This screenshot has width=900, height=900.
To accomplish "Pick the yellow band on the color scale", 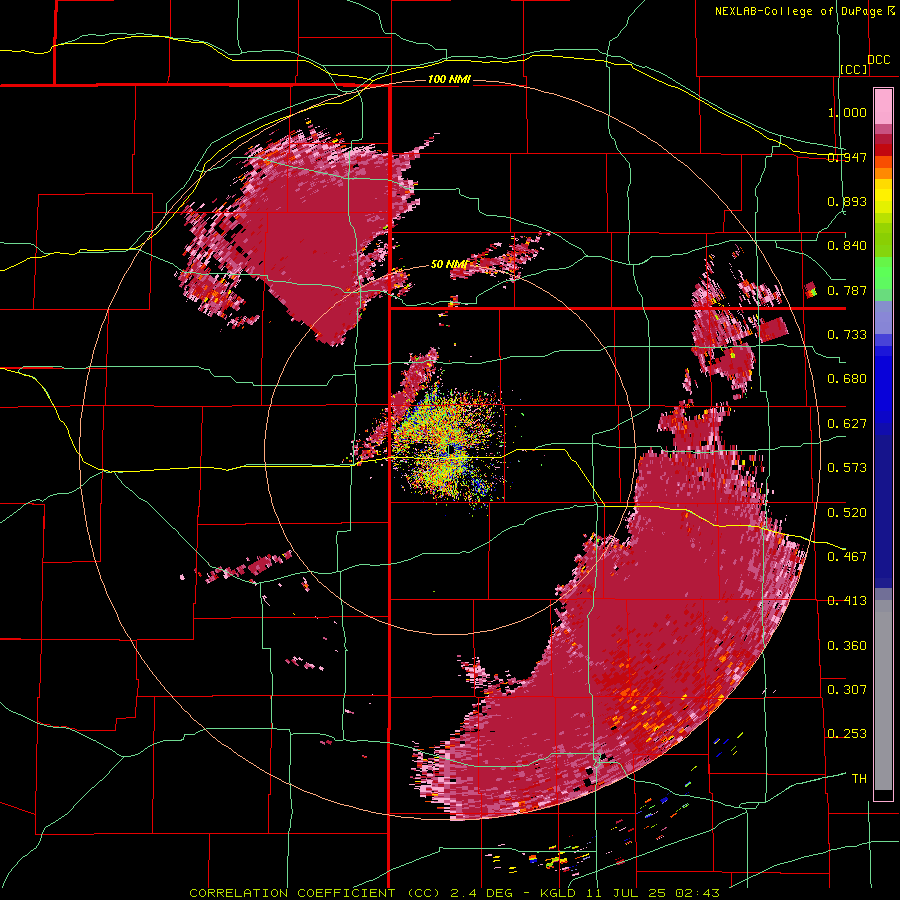I will coord(883,197).
